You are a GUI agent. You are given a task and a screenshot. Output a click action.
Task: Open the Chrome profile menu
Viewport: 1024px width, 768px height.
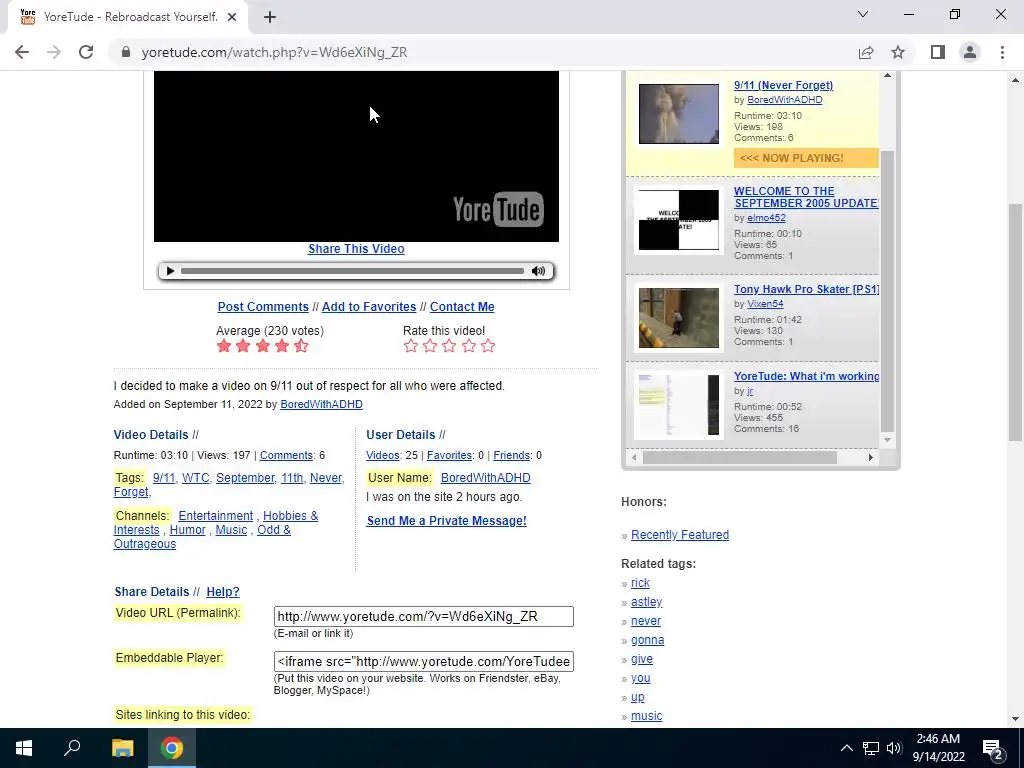point(970,52)
